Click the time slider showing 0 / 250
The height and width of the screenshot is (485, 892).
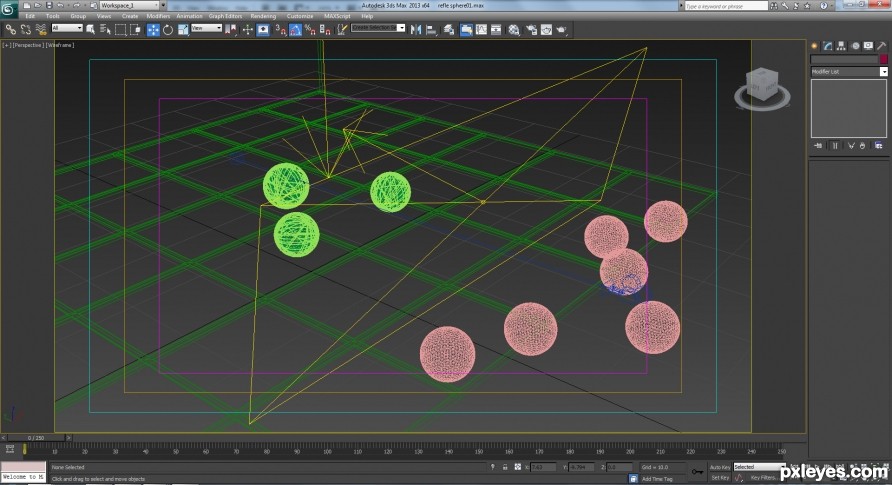[x=36, y=438]
